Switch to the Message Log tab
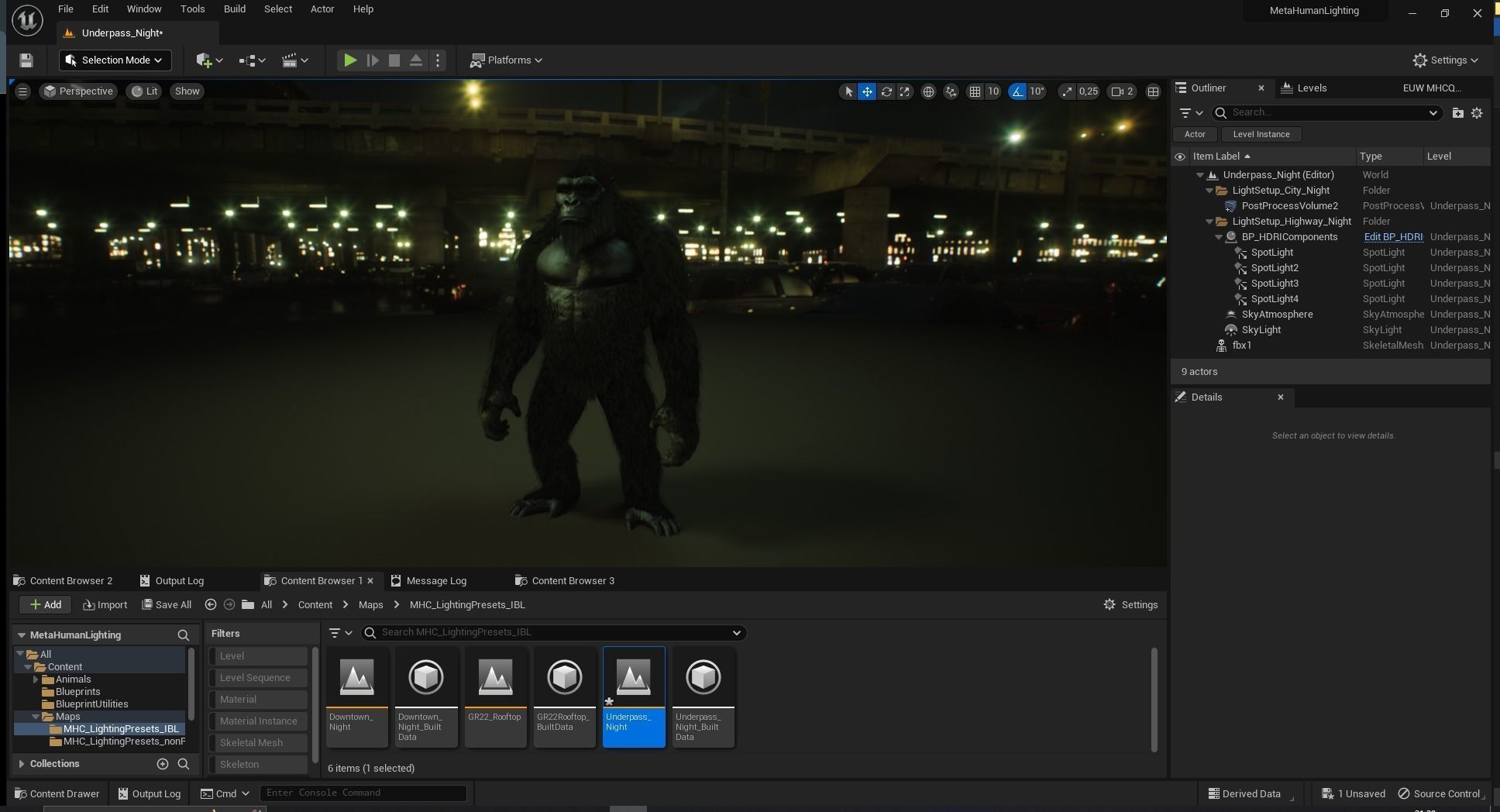 pyautogui.click(x=429, y=580)
